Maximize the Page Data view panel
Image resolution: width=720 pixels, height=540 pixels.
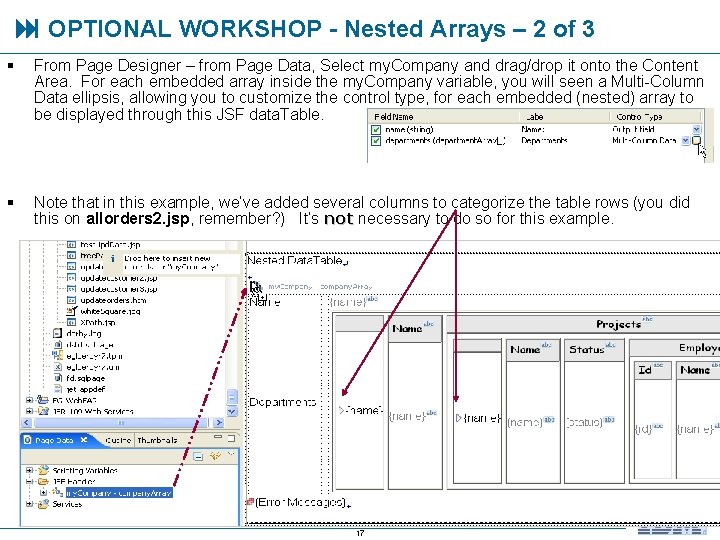point(231,439)
